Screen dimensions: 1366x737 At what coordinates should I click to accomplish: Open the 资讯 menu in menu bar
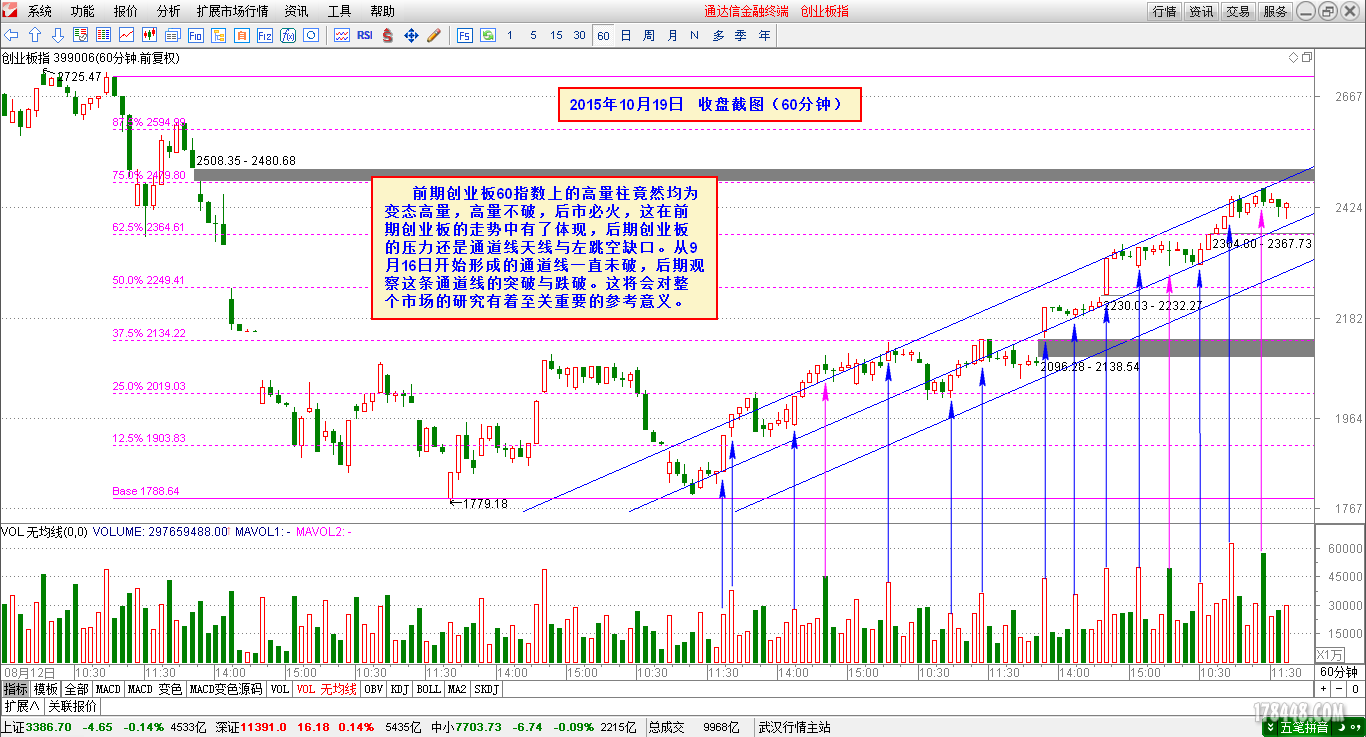(297, 11)
